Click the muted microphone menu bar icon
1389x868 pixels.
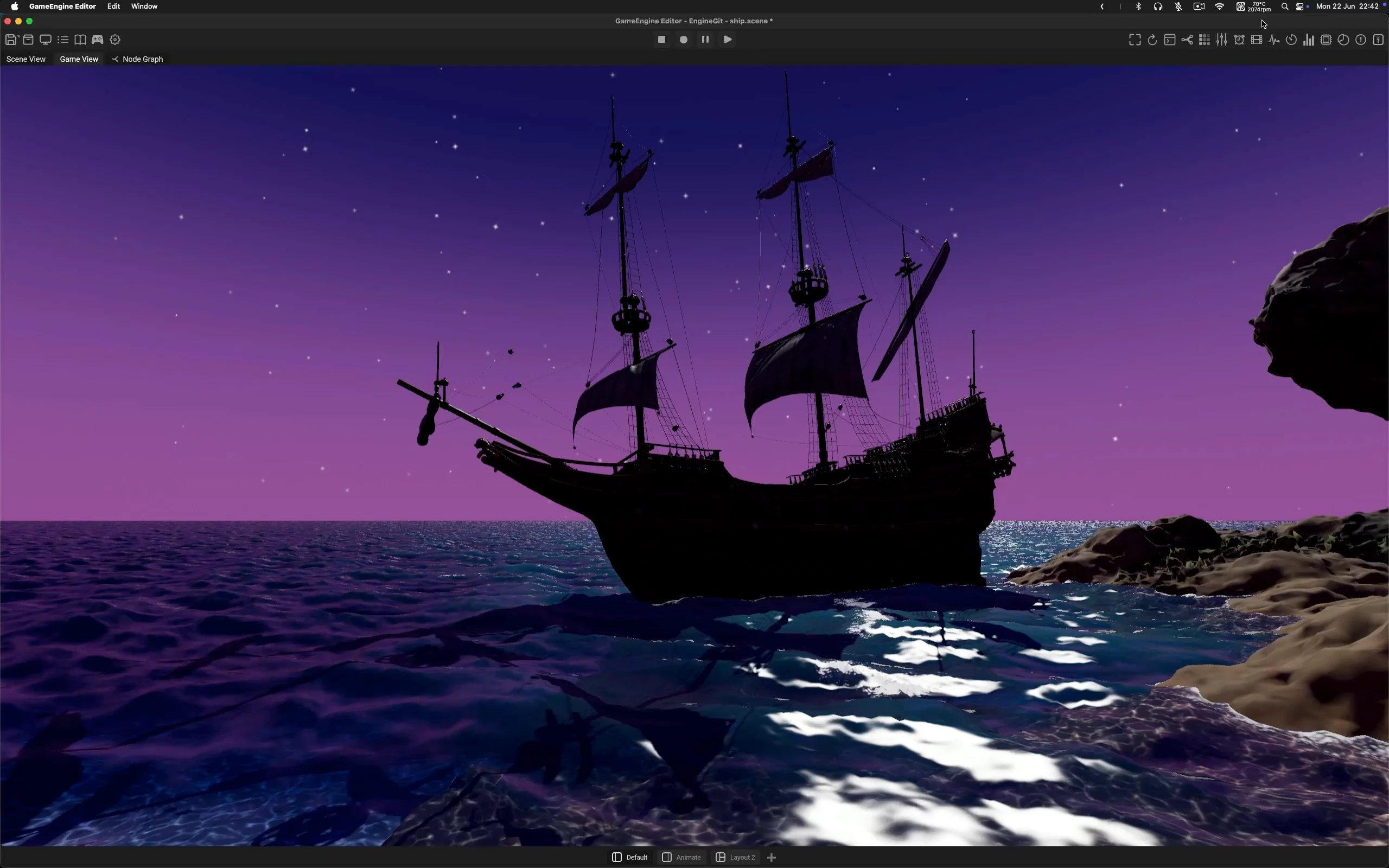(1178, 7)
